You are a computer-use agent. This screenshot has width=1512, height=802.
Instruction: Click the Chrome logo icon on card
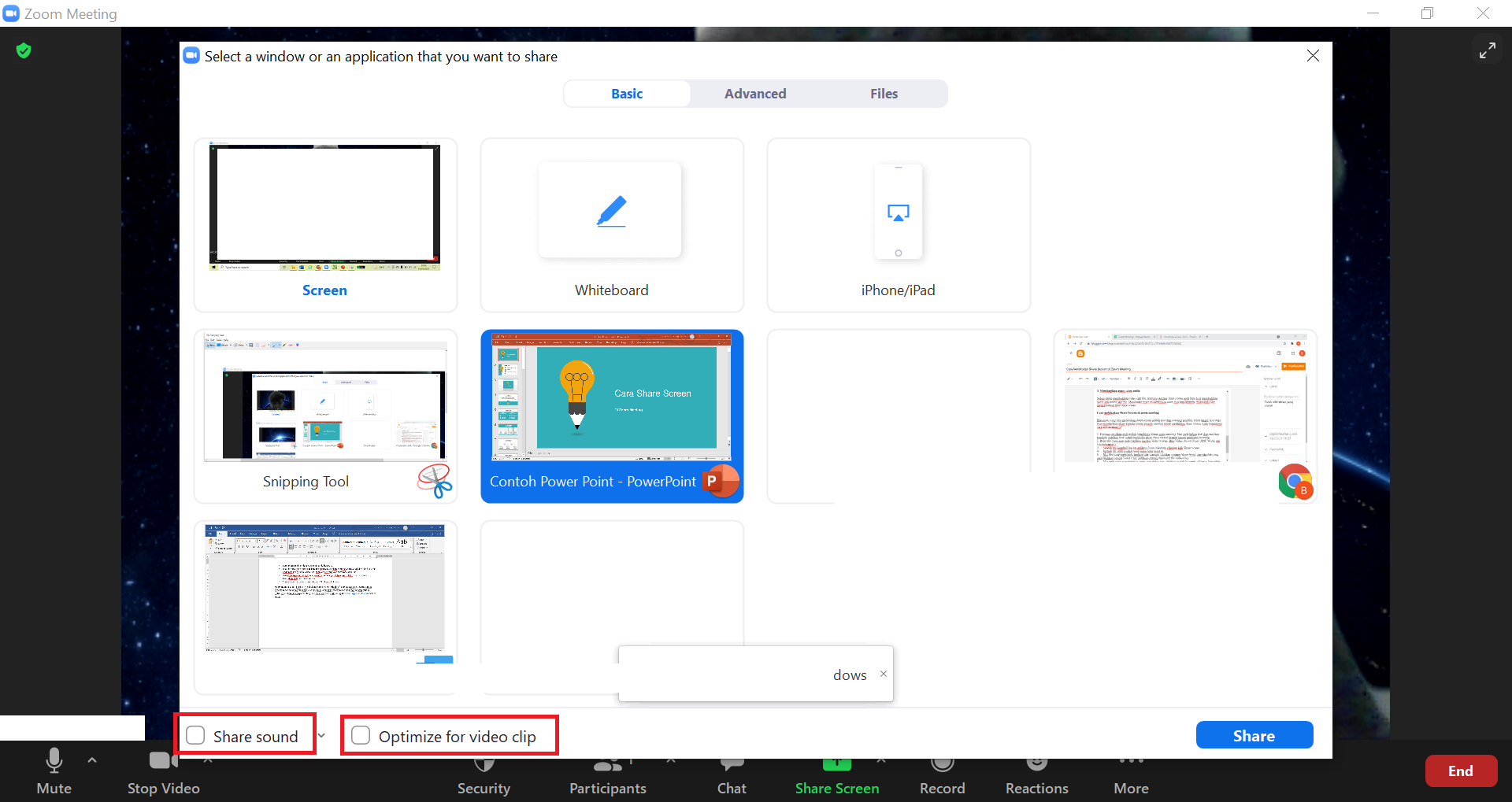coord(1295,482)
